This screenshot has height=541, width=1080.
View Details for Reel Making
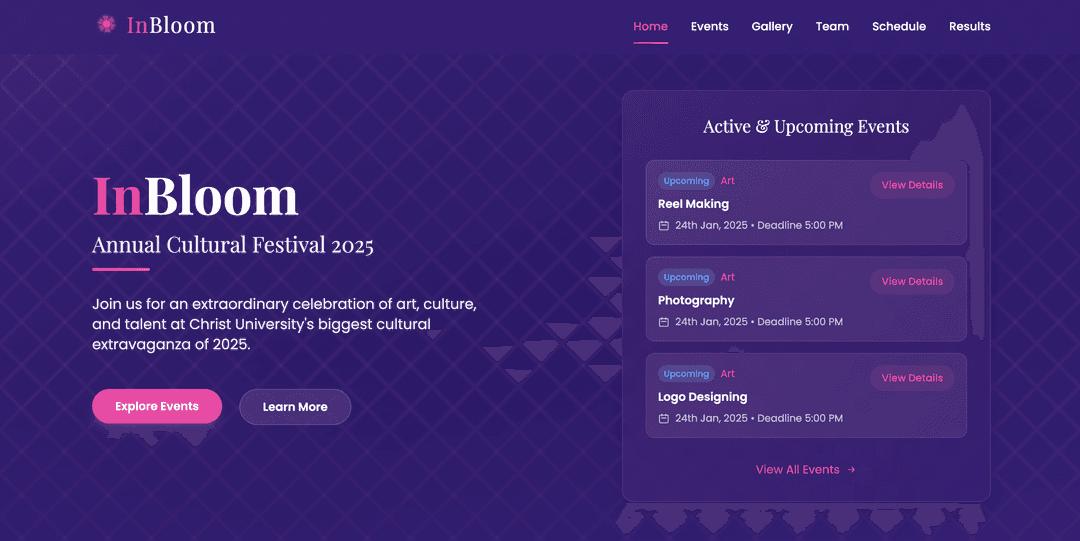coord(912,185)
